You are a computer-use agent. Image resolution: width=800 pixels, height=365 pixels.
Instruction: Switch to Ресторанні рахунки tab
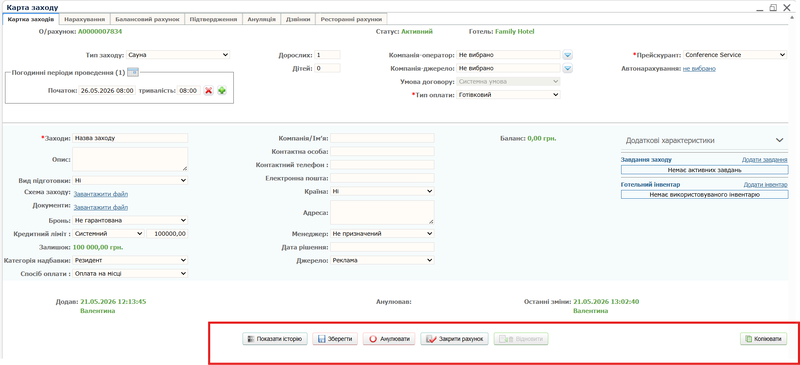tap(352, 19)
